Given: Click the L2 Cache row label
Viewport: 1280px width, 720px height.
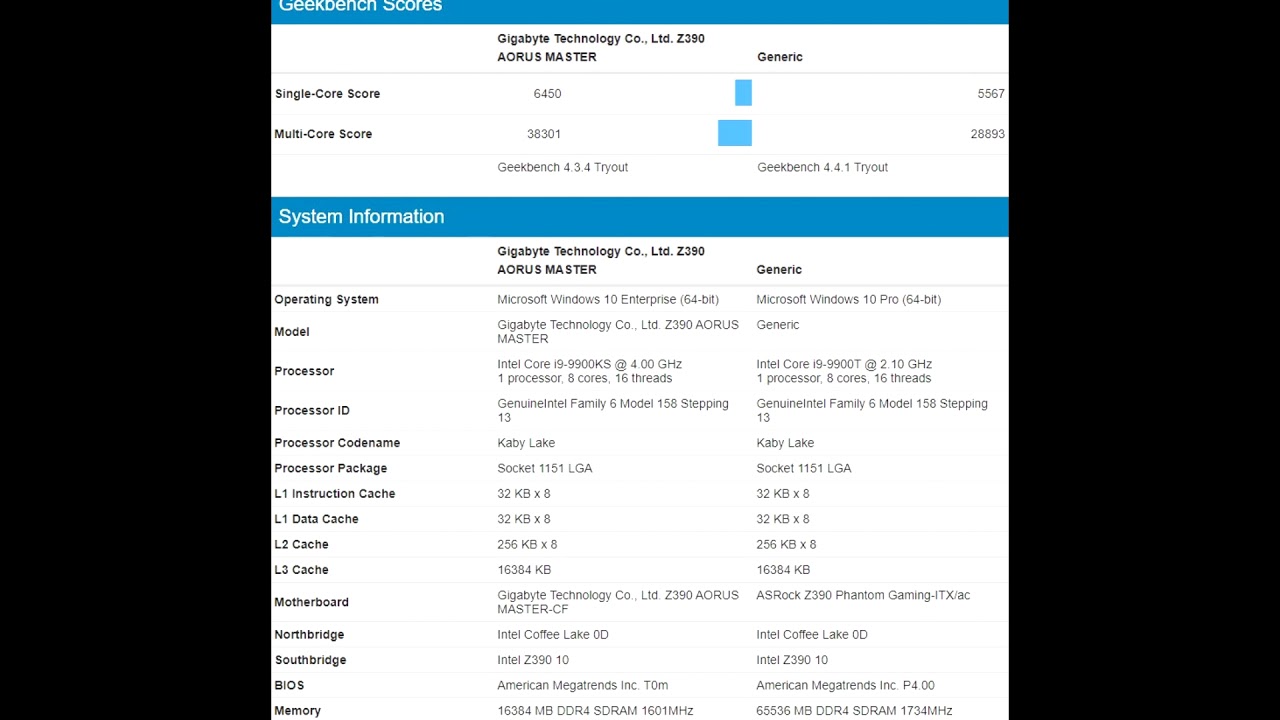Looking at the screenshot, I should pyautogui.click(x=301, y=545).
